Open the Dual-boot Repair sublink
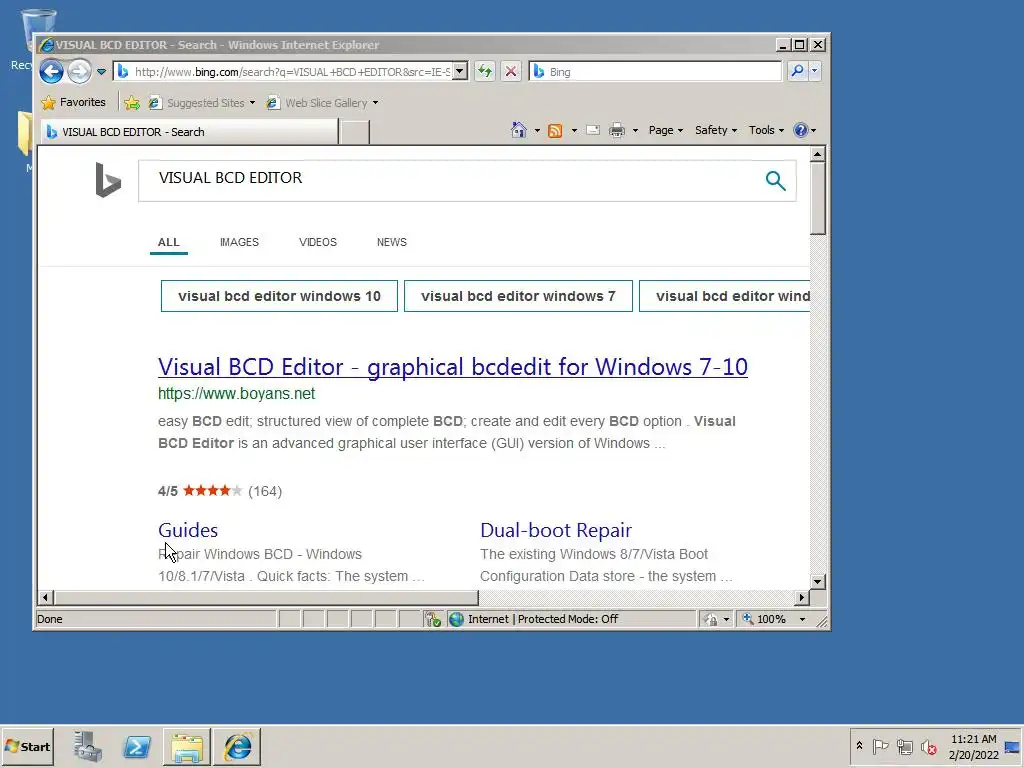1024x768 pixels. 556,530
